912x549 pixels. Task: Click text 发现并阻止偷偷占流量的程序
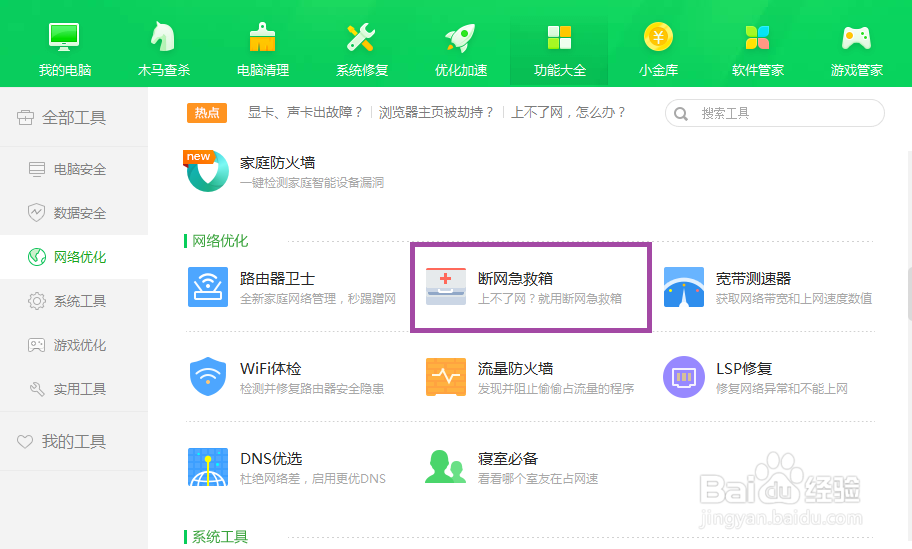click(556, 388)
